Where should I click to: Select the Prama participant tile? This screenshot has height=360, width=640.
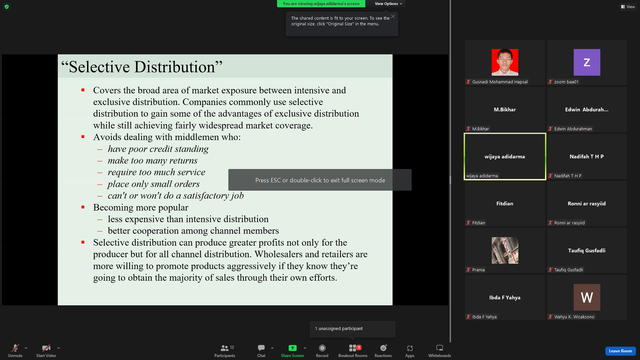click(505, 251)
